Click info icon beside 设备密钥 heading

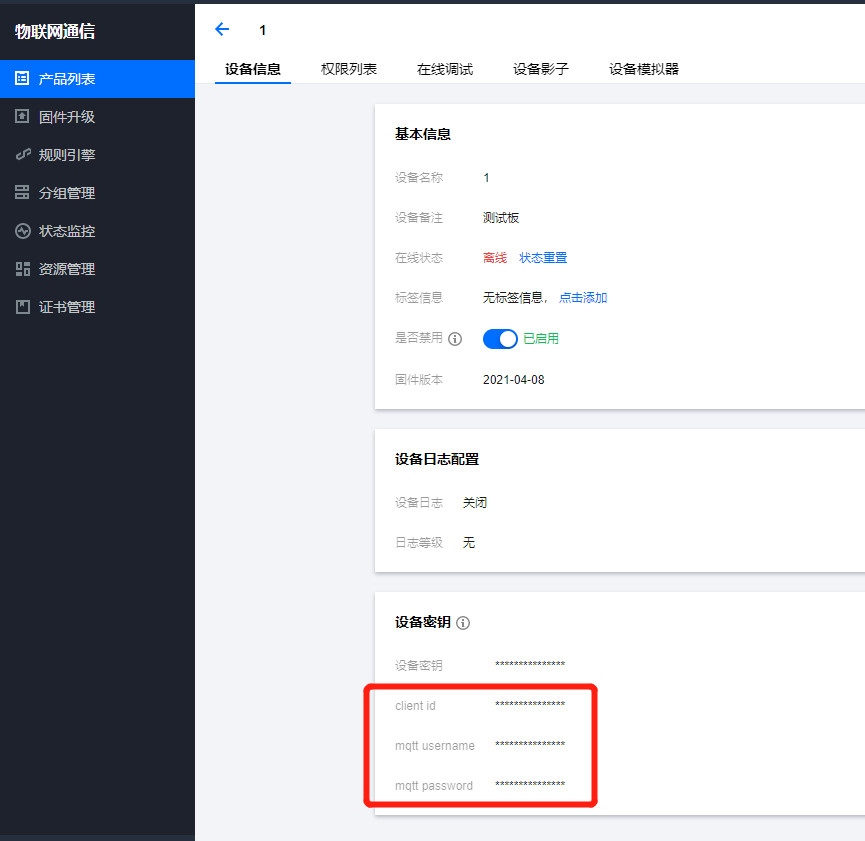point(463,623)
